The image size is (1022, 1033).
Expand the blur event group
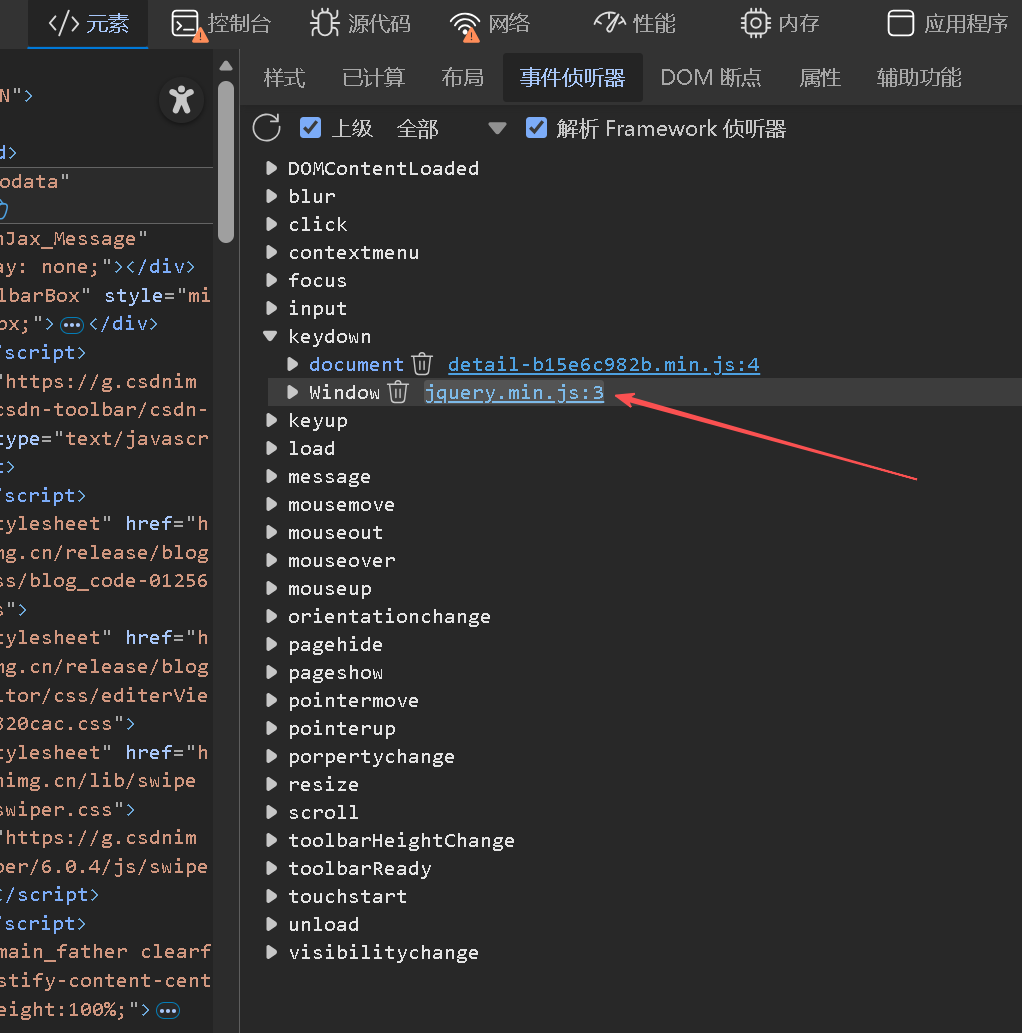click(x=271, y=196)
